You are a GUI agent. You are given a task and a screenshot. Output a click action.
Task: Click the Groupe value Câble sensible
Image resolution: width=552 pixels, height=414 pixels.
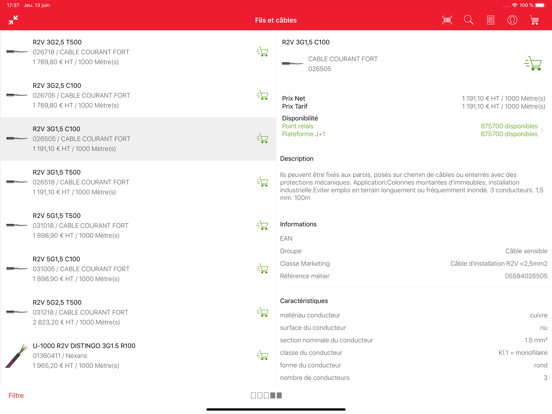click(526, 251)
